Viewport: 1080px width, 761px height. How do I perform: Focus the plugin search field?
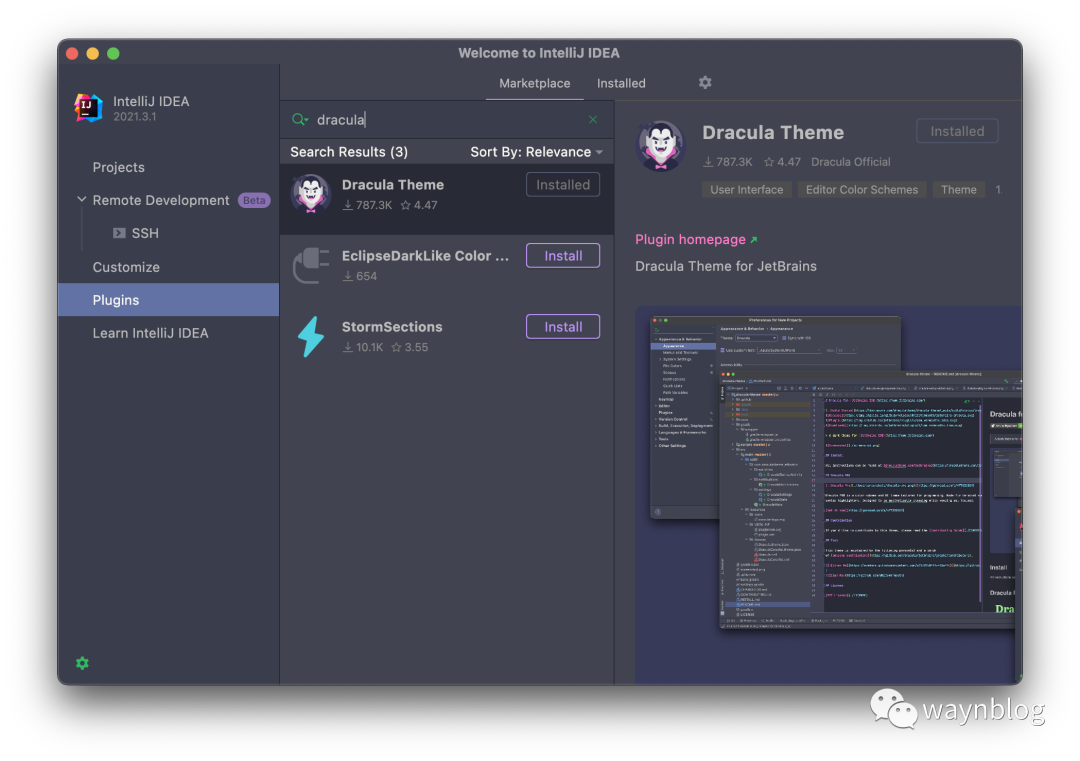point(448,120)
